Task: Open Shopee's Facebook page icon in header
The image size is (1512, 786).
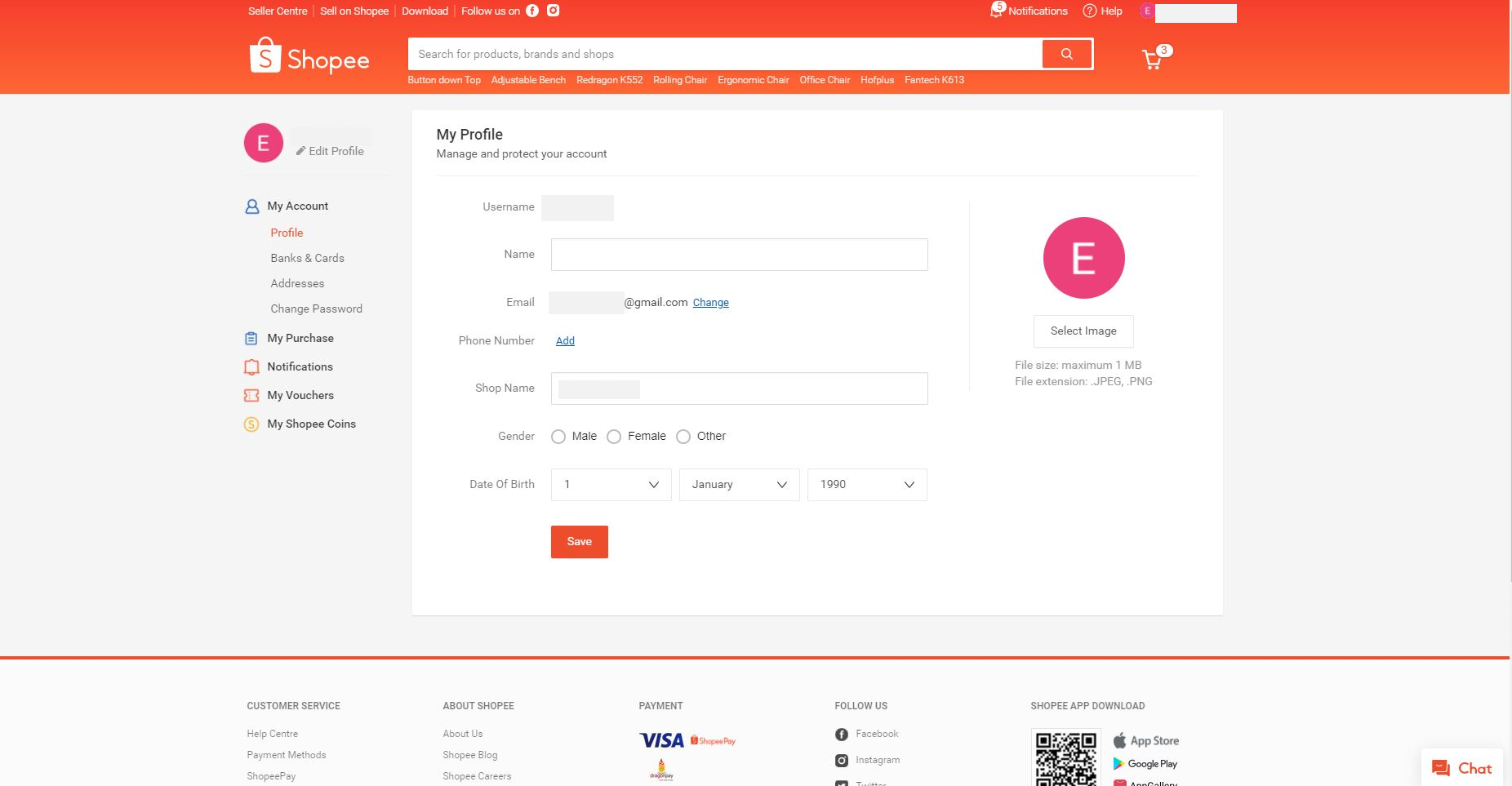Action: click(532, 11)
